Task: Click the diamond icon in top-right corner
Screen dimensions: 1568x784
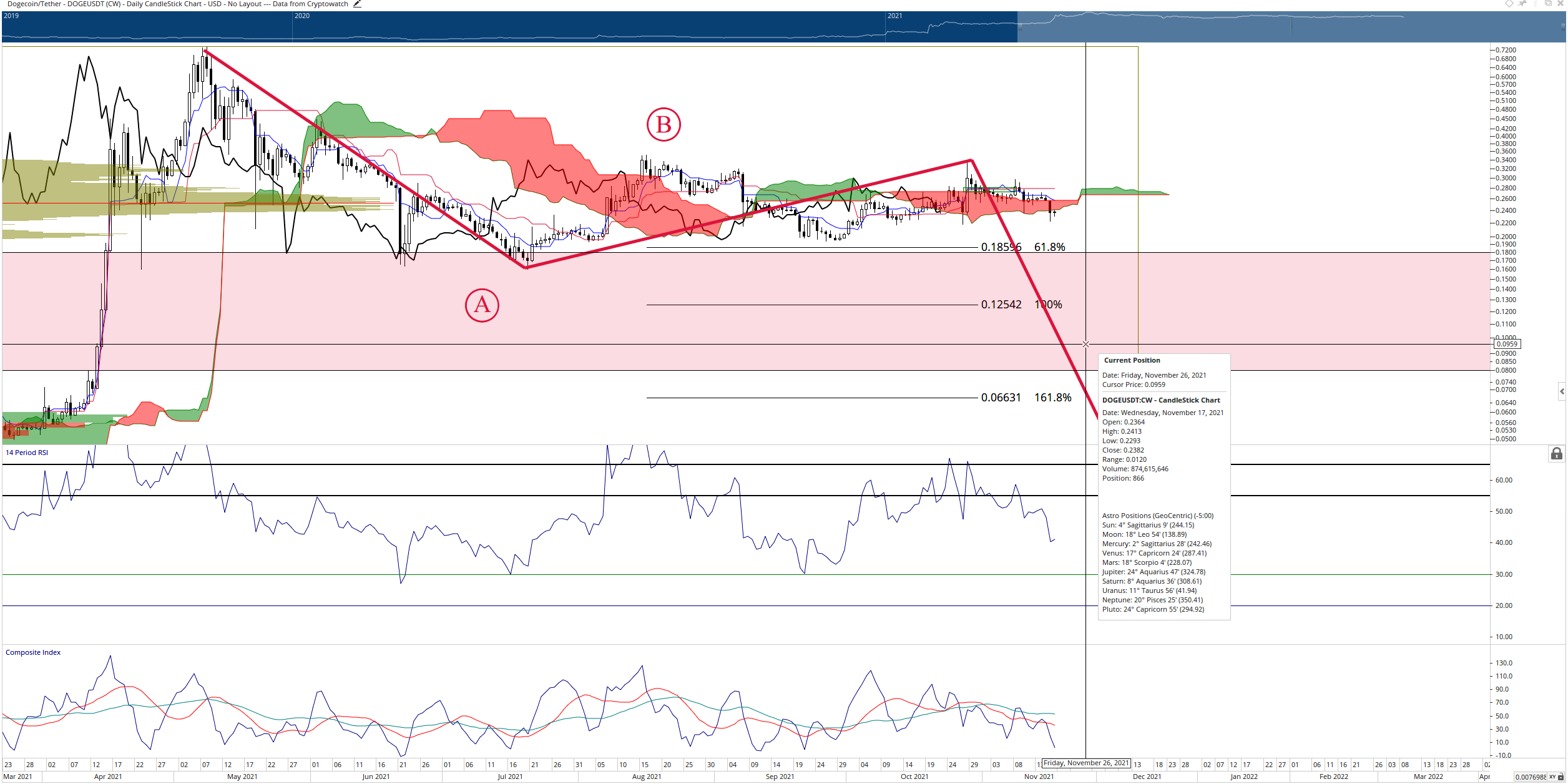Action: tap(1509, 3)
